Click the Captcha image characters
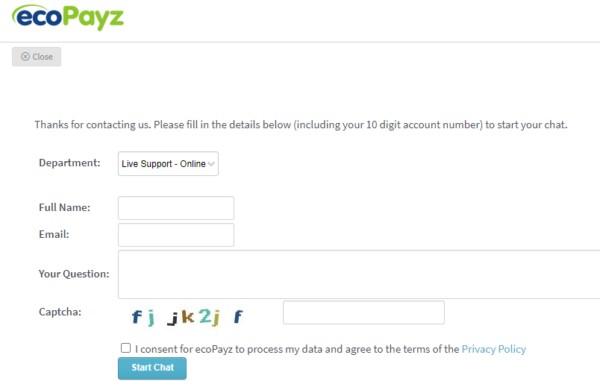This screenshot has width=600, height=390. click(x=187, y=317)
